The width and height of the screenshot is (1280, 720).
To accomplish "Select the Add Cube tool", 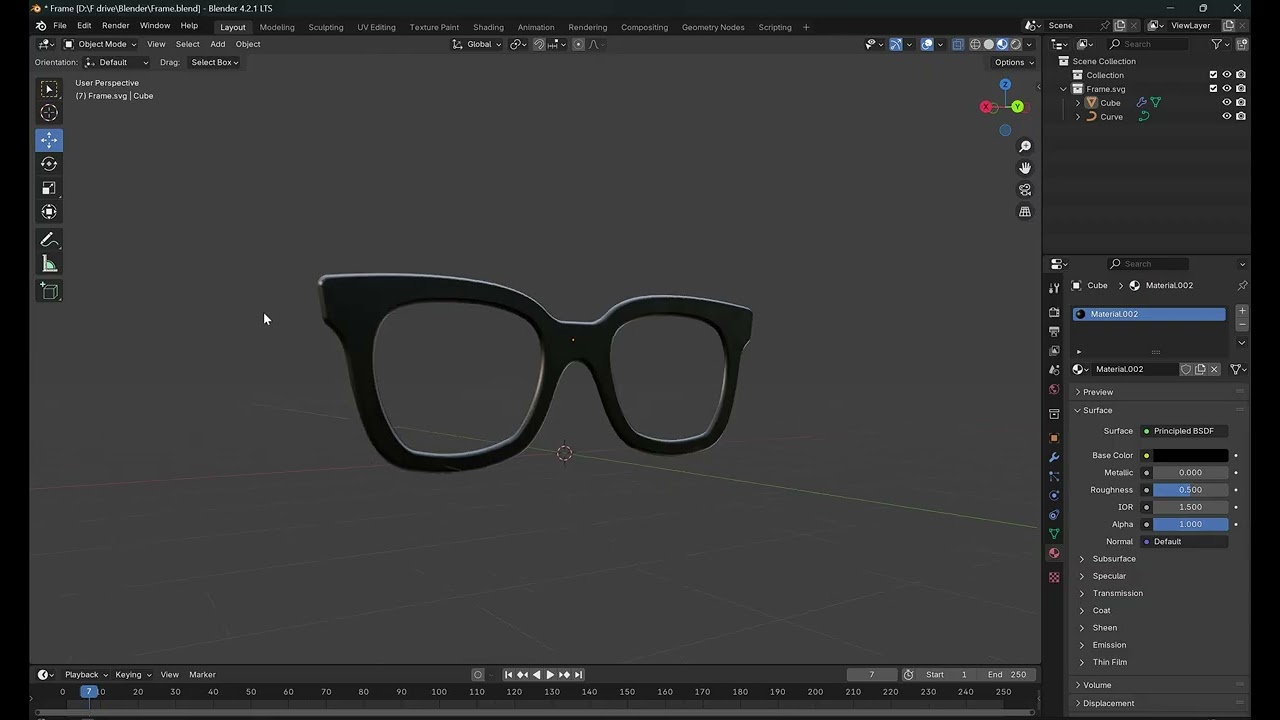I will coord(49,291).
